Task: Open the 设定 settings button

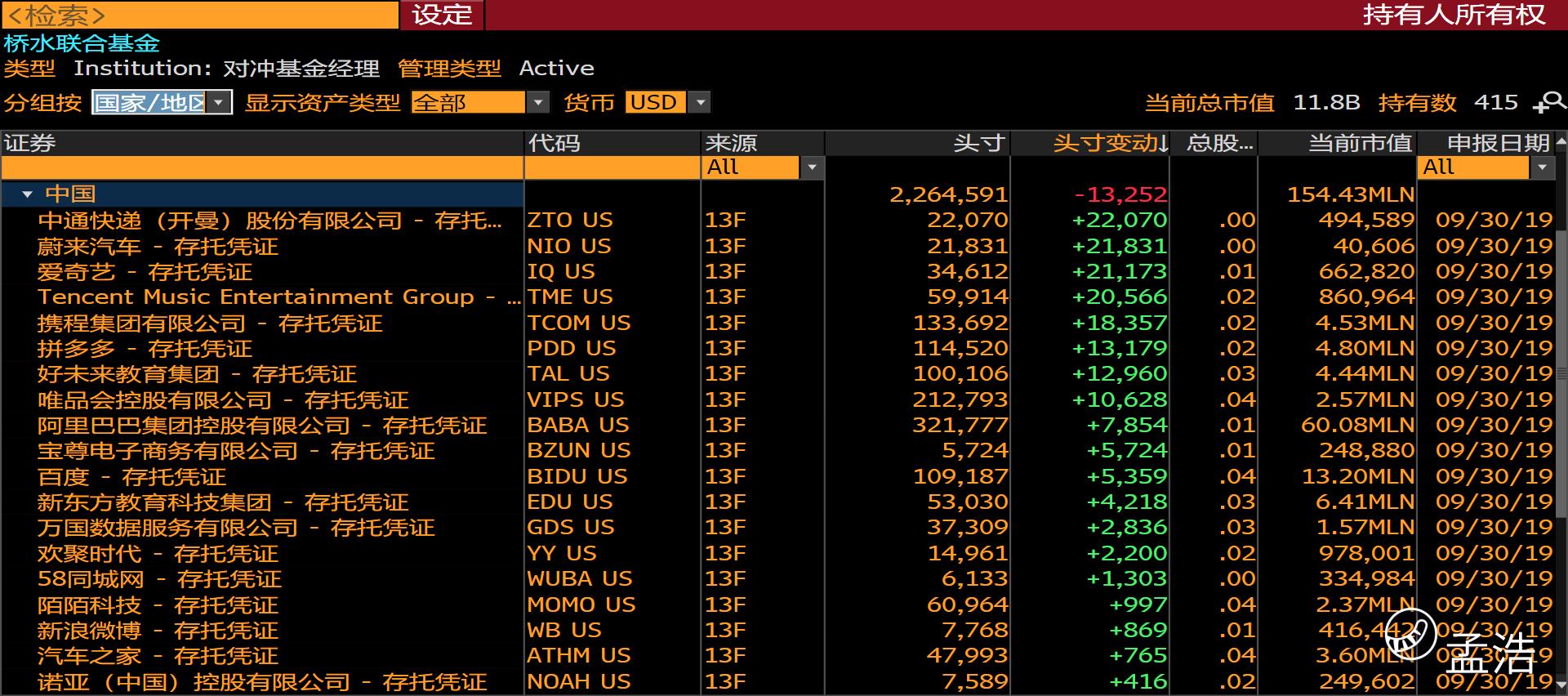Action: [442, 15]
